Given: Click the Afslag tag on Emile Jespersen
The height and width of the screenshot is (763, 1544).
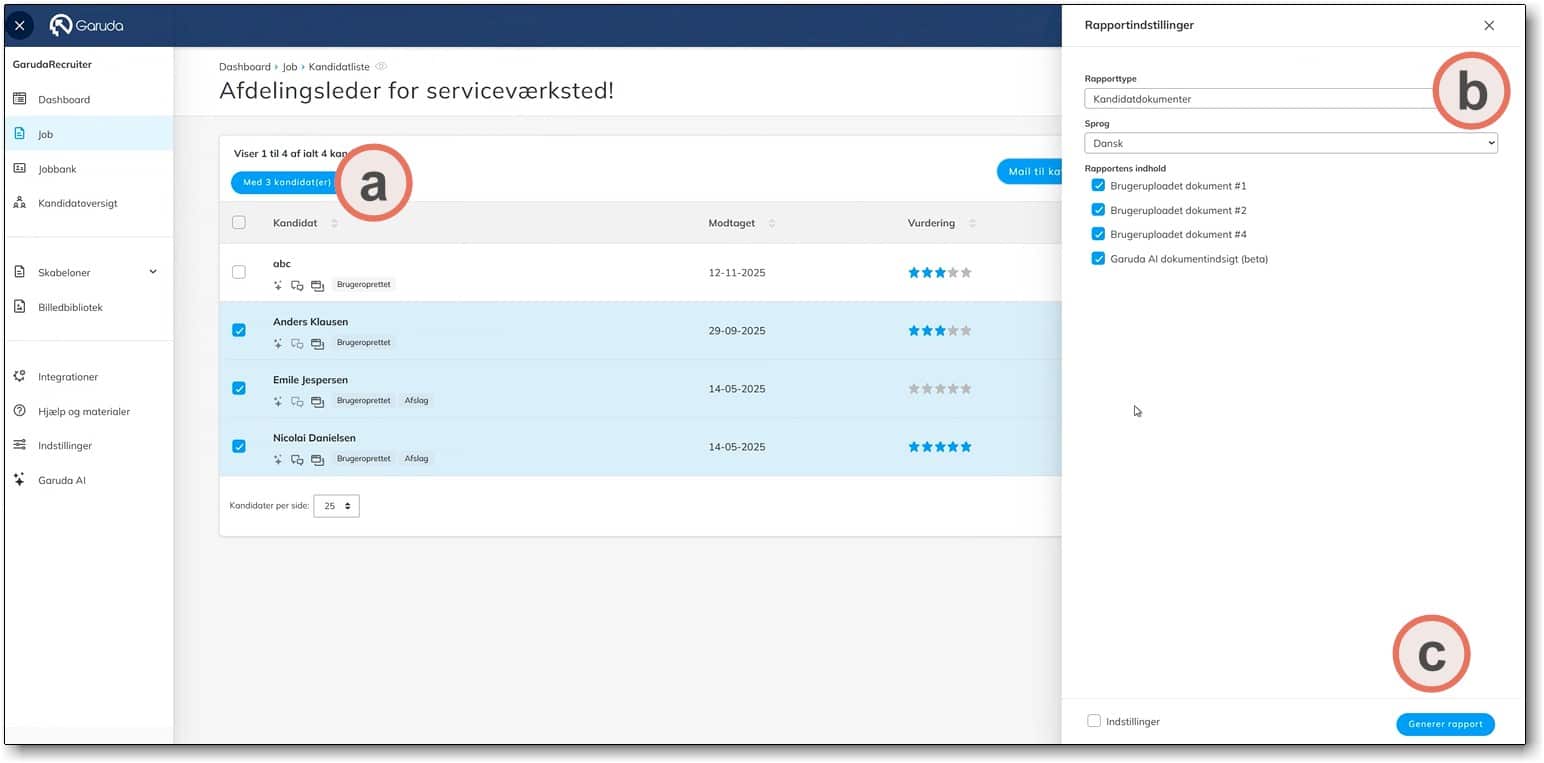Looking at the screenshot, I should (x=416, y=401).
